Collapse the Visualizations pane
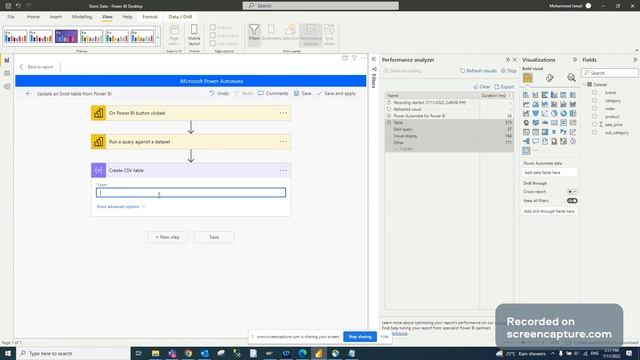 tap(575, 60)
